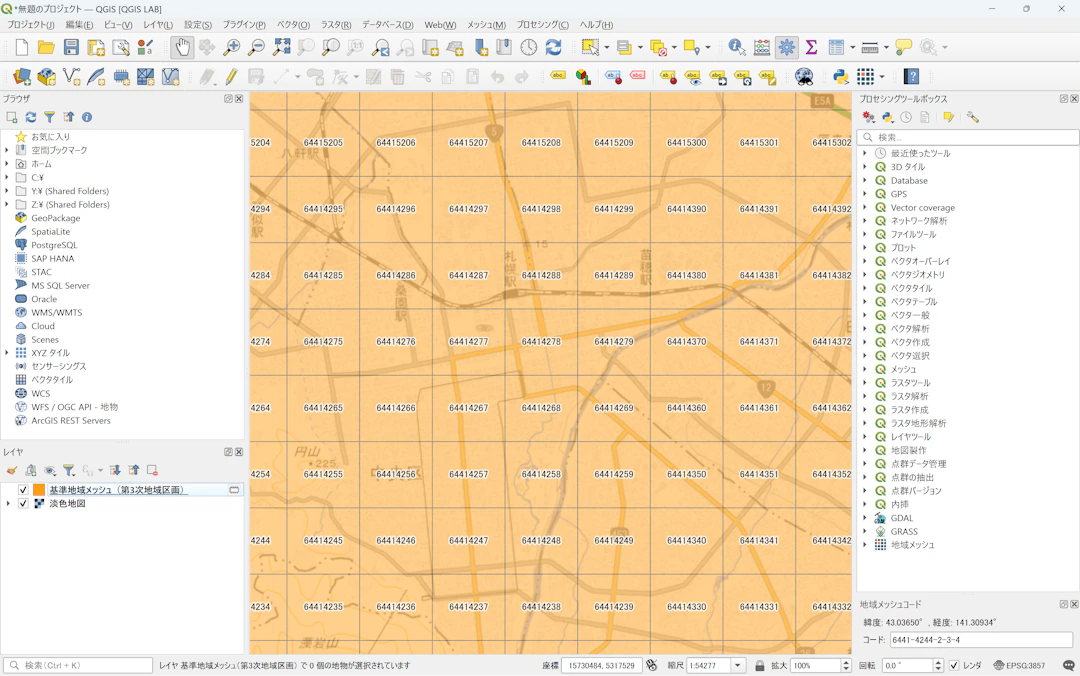Close the プロセシングツールボックス panel
The width and height of the screenshot is (1080, 676).
point(1074,99)
